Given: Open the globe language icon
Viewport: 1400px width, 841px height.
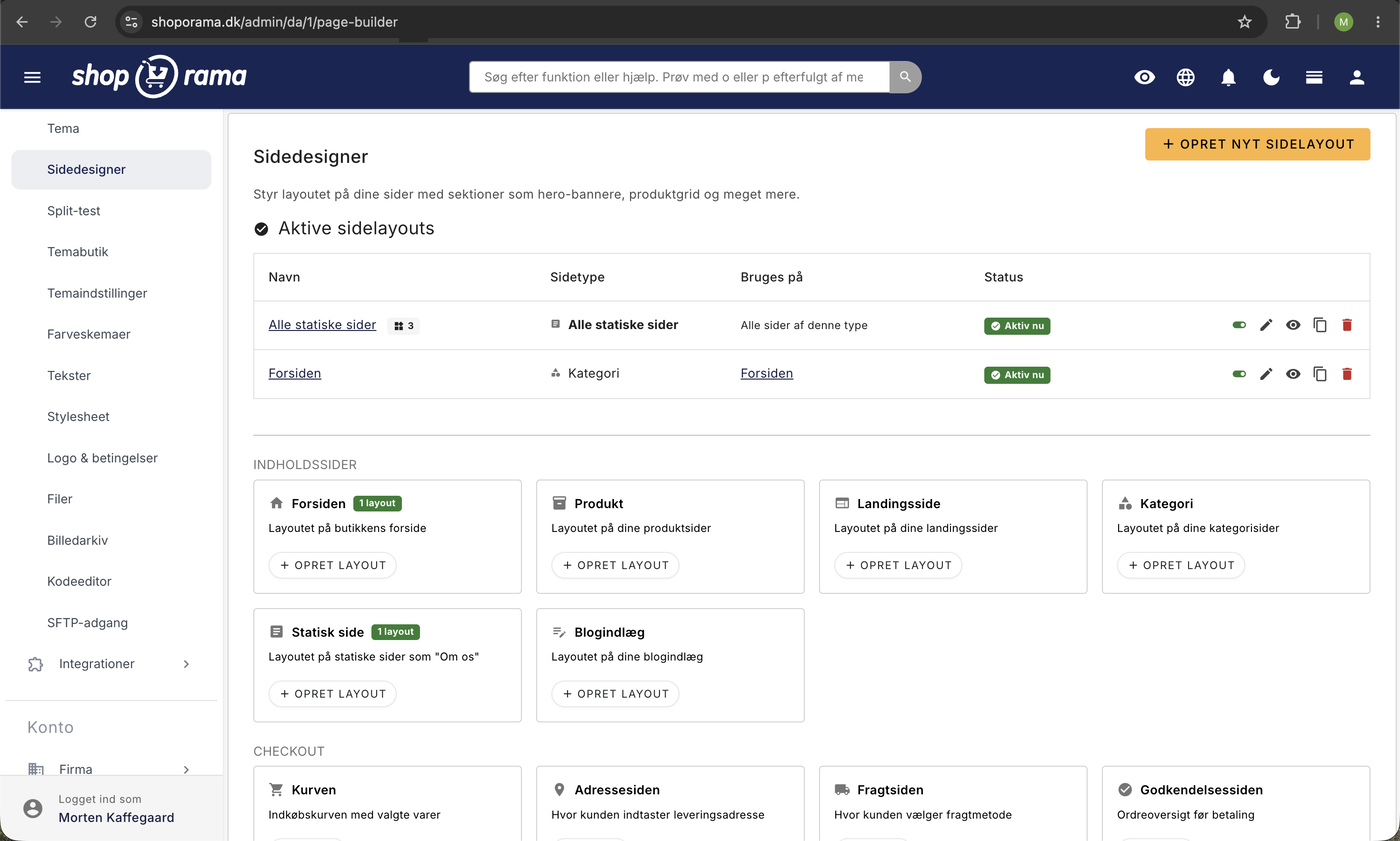Looking at the screenshot, I should click(x=1186, y=77).
